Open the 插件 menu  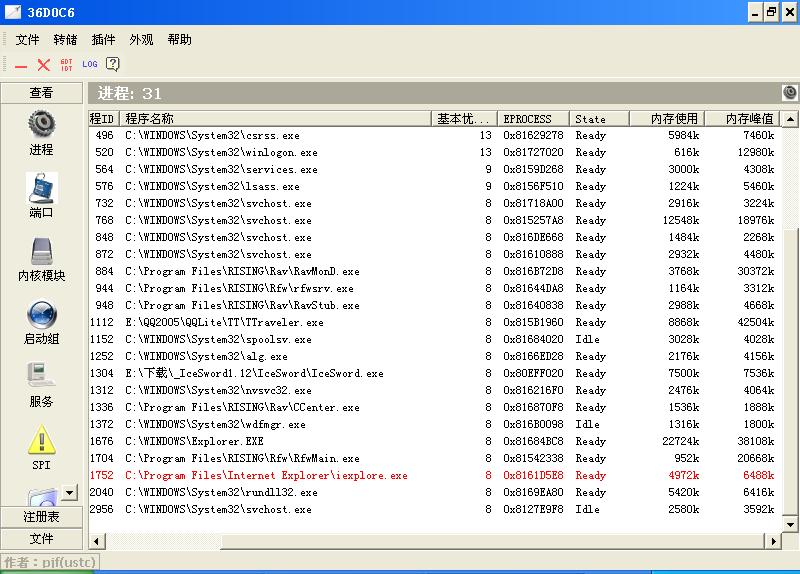(x=103, y=40)
